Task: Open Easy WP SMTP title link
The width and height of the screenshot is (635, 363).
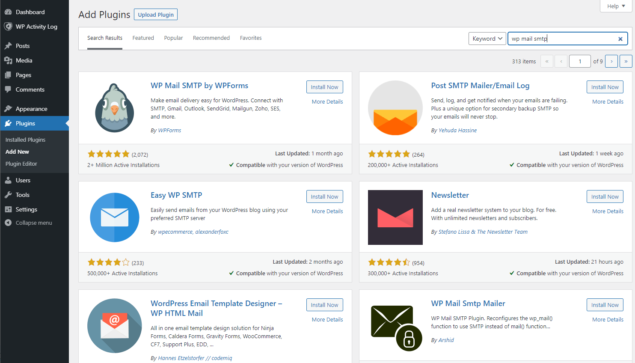Action: coord(176,195)
